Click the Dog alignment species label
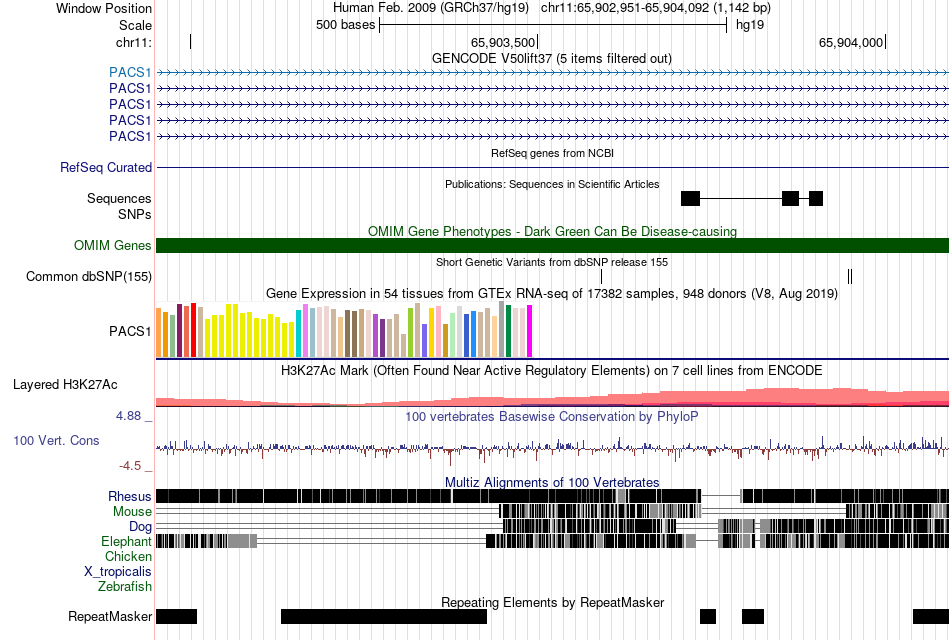This screenshot has width=950, height=640. click(140, 526)
